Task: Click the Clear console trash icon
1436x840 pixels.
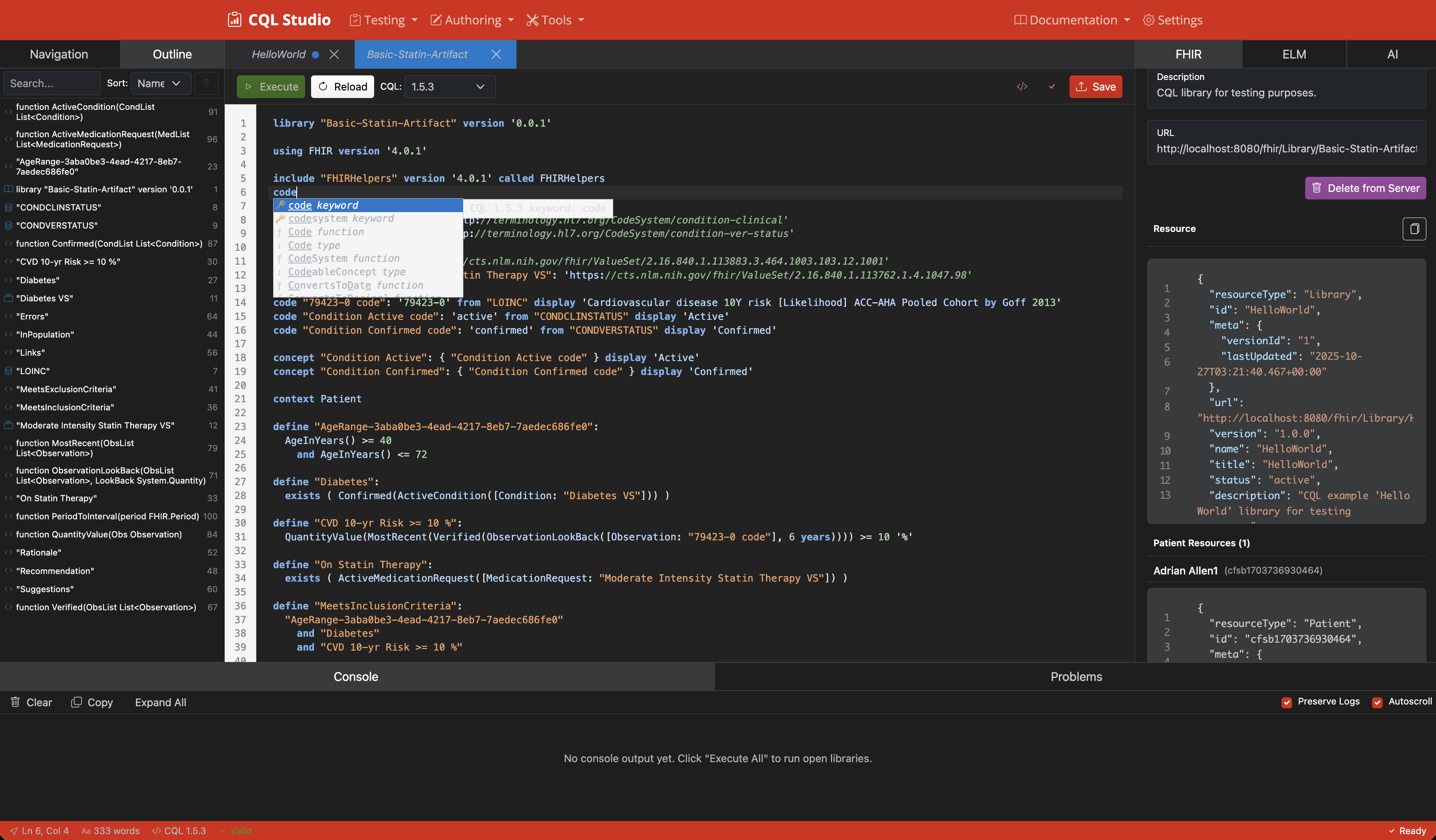Action: pyautogui.click(x=16, y=702)
